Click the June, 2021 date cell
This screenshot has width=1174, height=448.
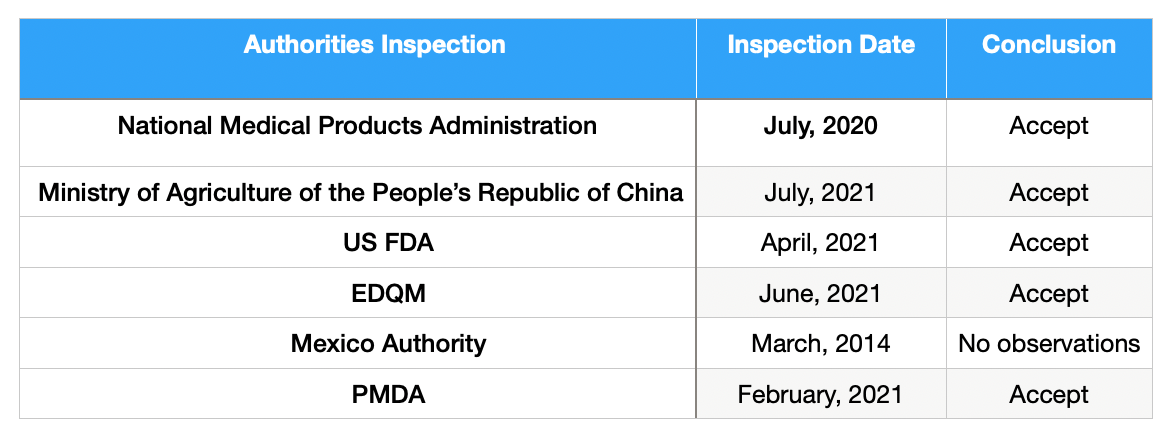(x=821, y=292)
